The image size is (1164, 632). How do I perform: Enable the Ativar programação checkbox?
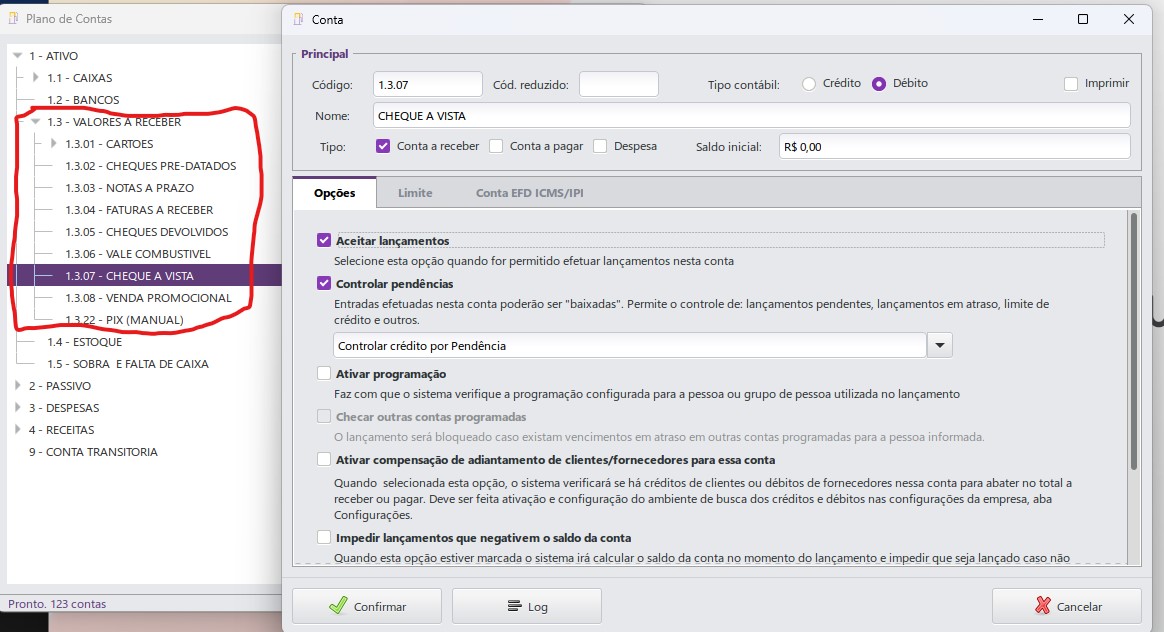(324, 374)
